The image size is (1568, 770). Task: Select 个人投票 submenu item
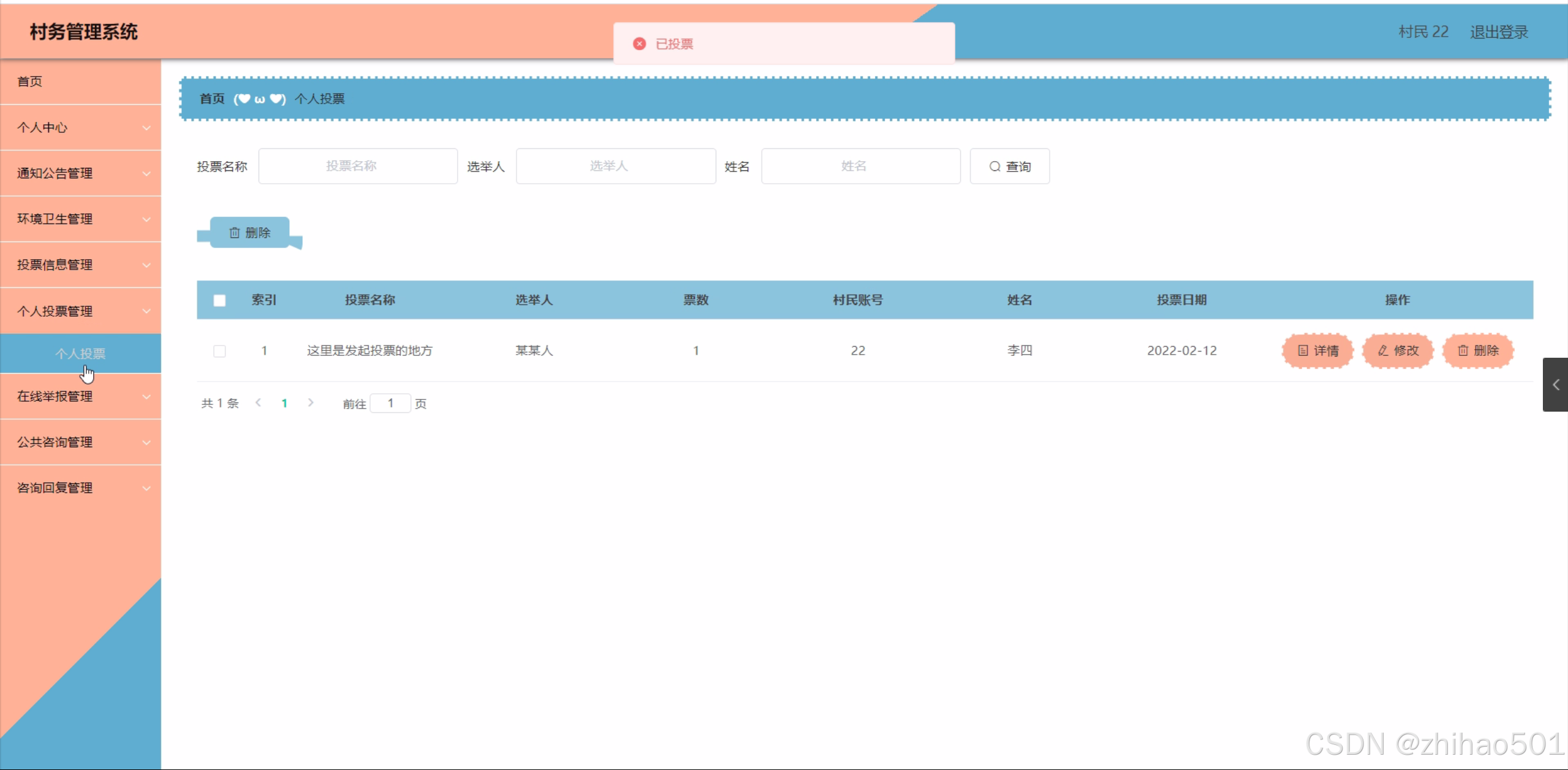(80, 353)
